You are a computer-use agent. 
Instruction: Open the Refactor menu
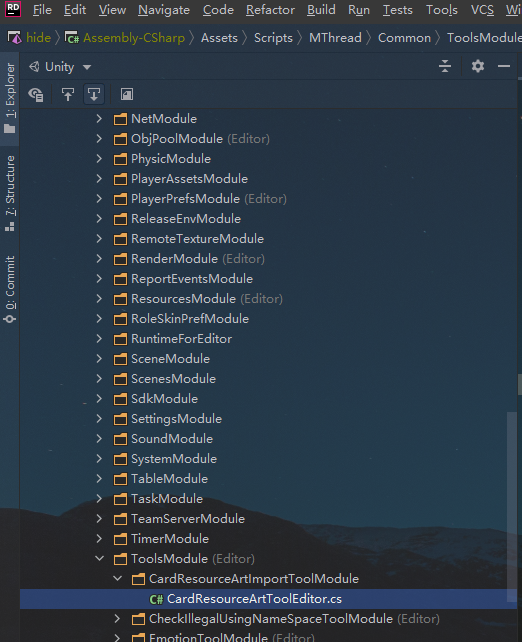click(270, 10)
